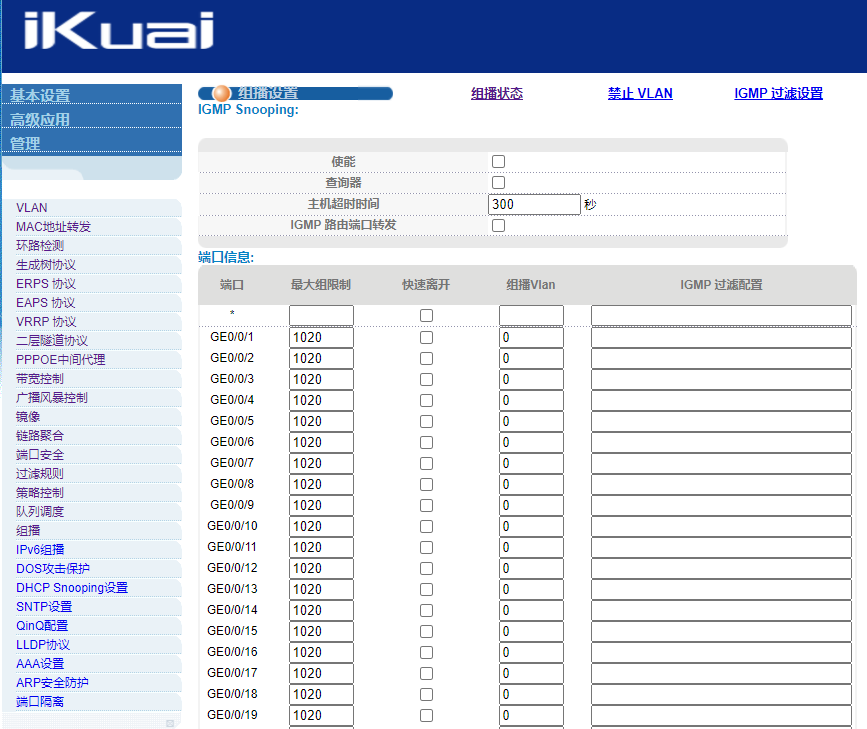Open the 禁止 VLAN tab
The height and width of the screenshot is (729, 867).
pos(640,93)
